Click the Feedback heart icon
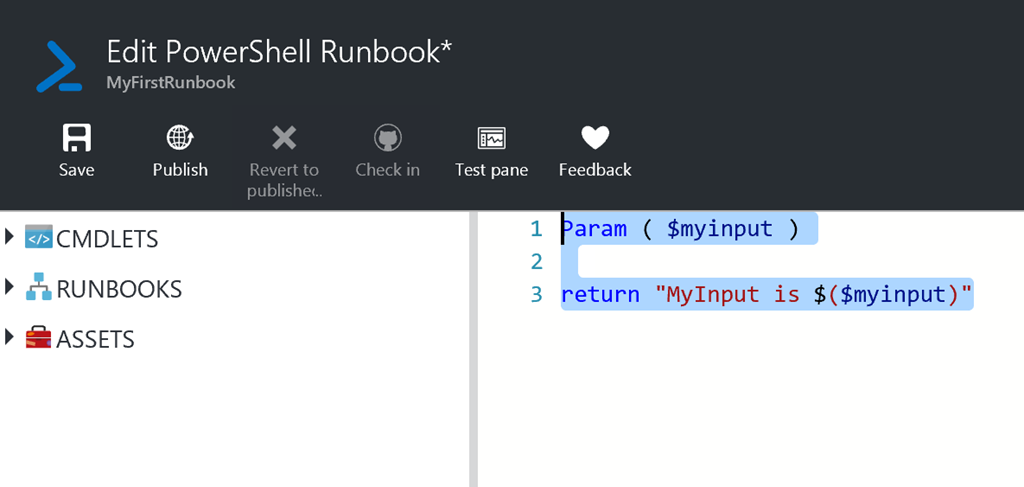Screen dimensions: 1024x487 click(x=595, y=138)
